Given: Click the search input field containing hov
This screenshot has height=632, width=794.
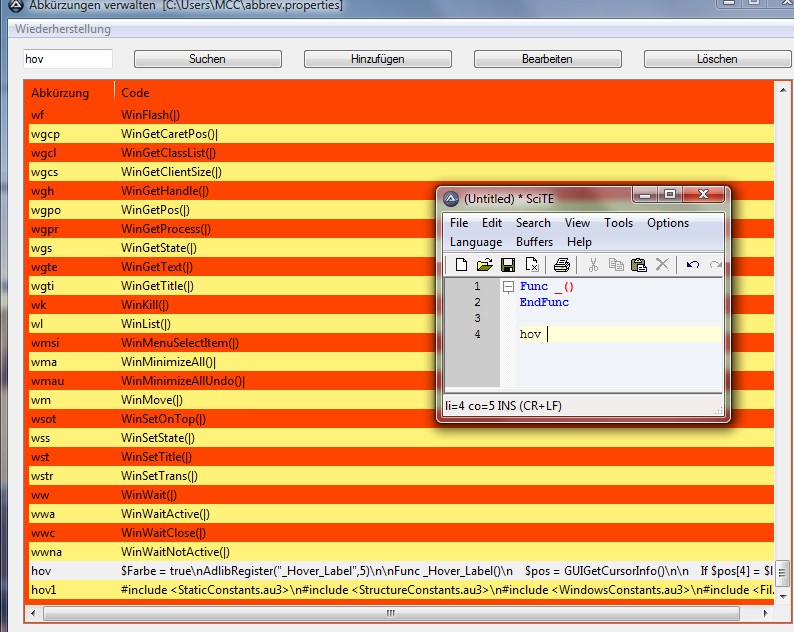Looking at the screenshot, I should pyautogui.click(x=68, y=59).
